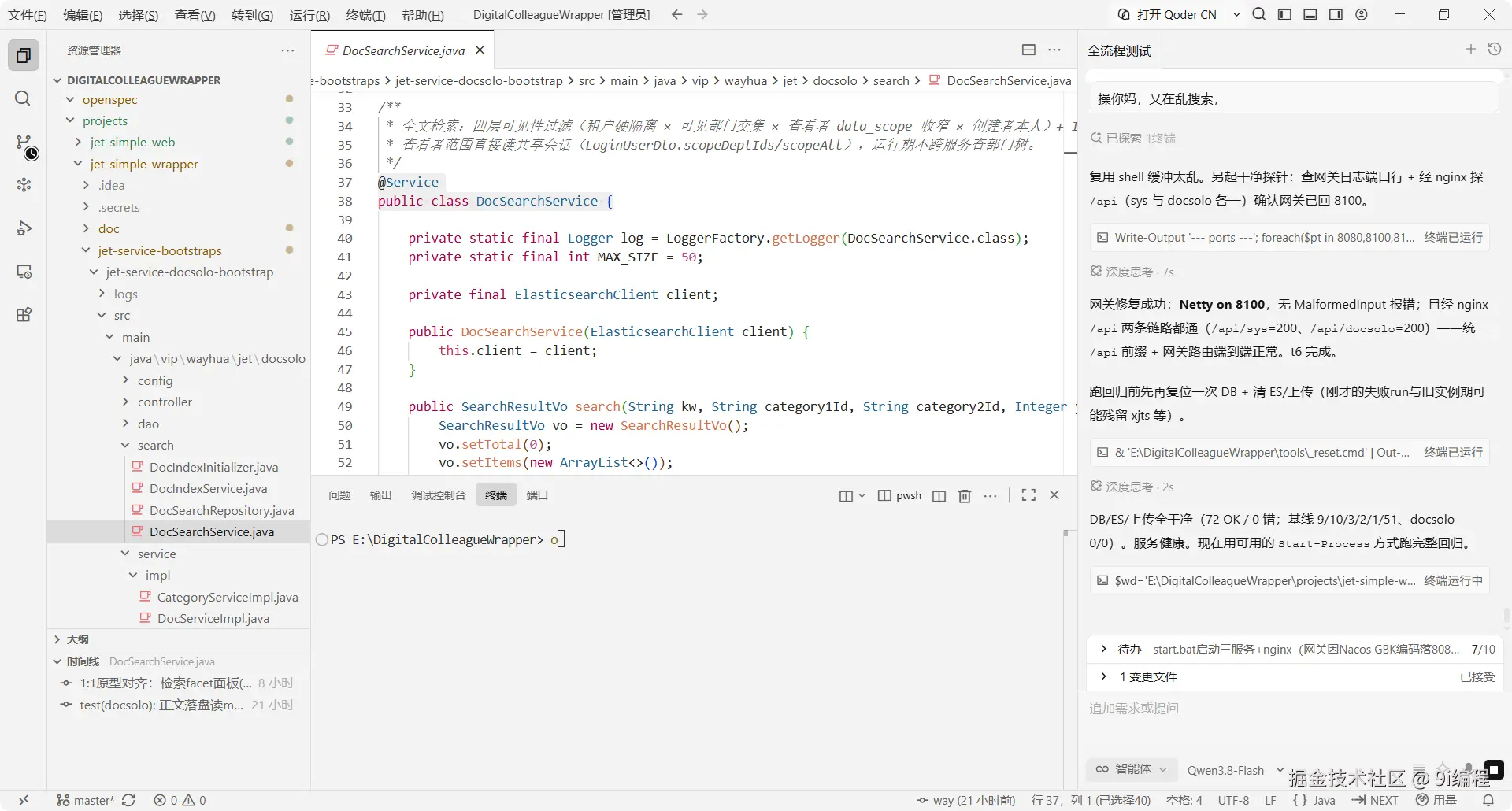The height and width of the screenshot is (811, 1512).
Task: Open DocIndexService.java from the file tree
Action: [x=208, y=488]
